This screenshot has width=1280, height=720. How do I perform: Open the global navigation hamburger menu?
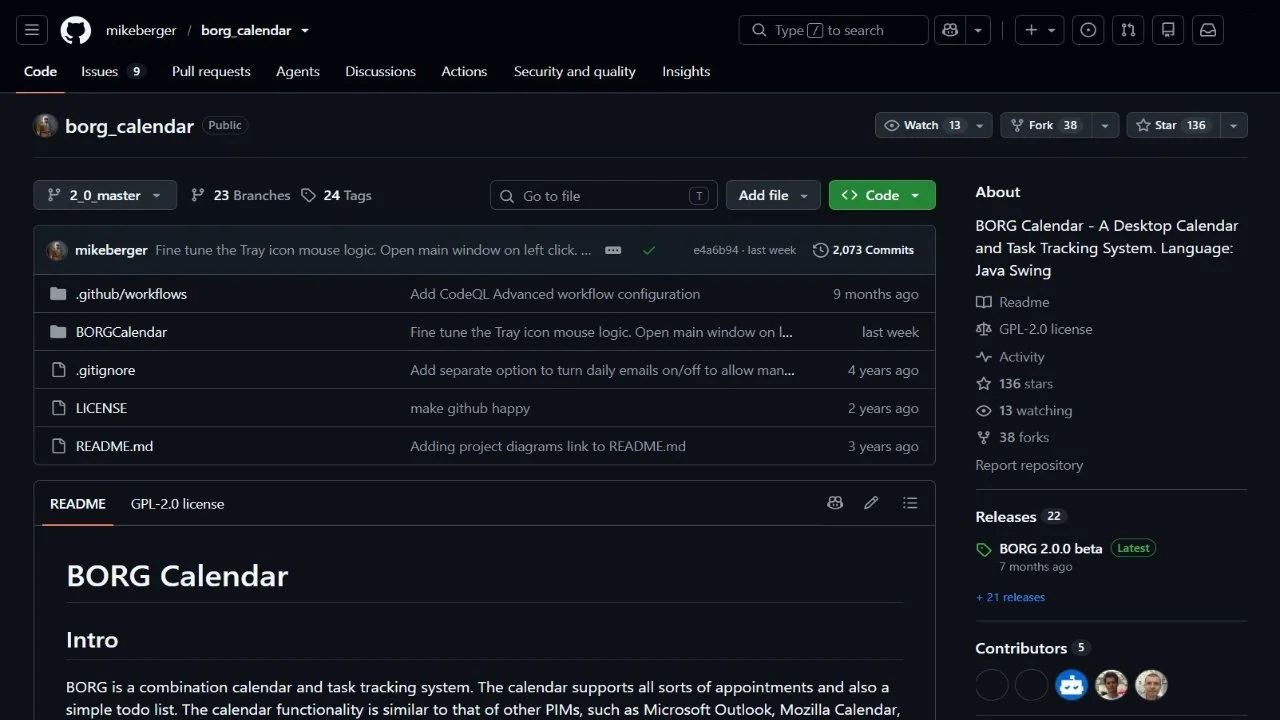tap(32, 30)
